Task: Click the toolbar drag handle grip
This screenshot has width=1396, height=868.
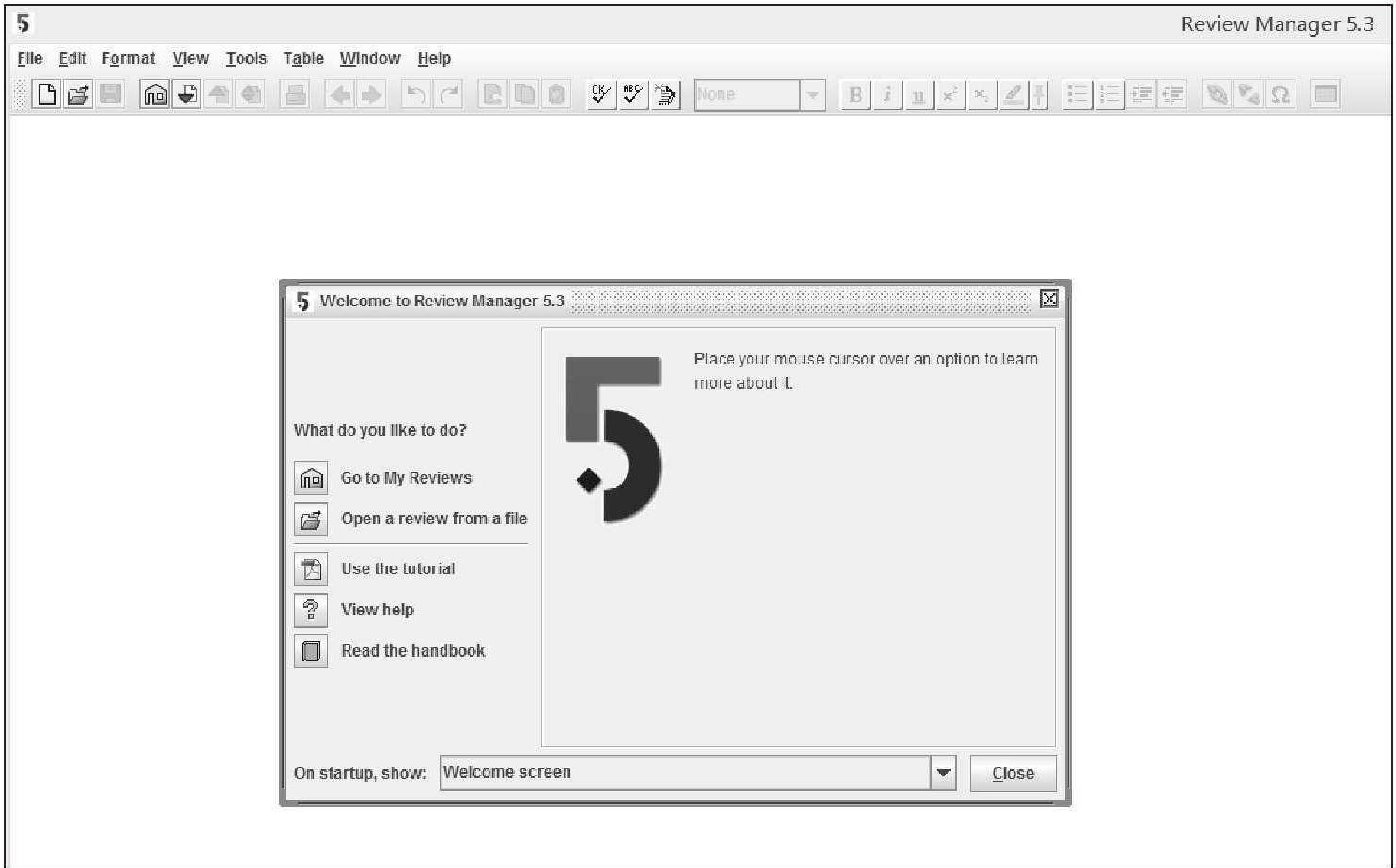Action: (x=19, y=94)
